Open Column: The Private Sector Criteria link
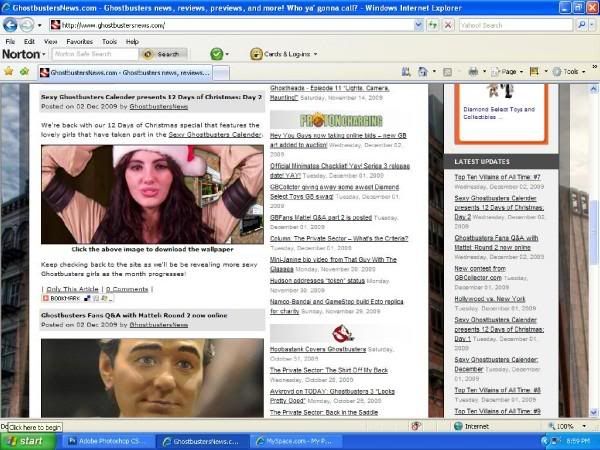Viewport: 600px width, 450px height. [x=339, y=238]
